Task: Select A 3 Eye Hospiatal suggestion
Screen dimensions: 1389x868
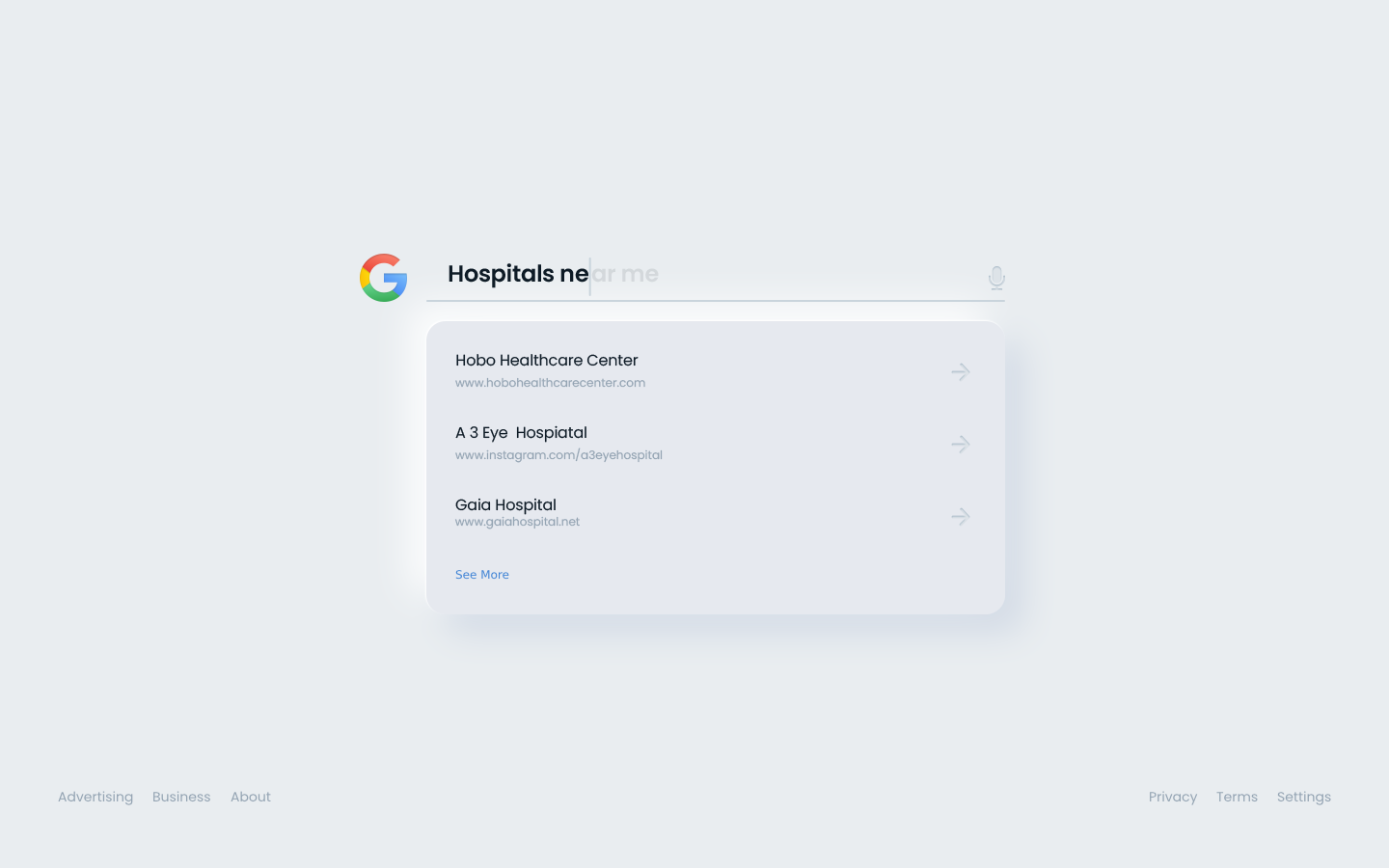Action: (x=521, y=432)
